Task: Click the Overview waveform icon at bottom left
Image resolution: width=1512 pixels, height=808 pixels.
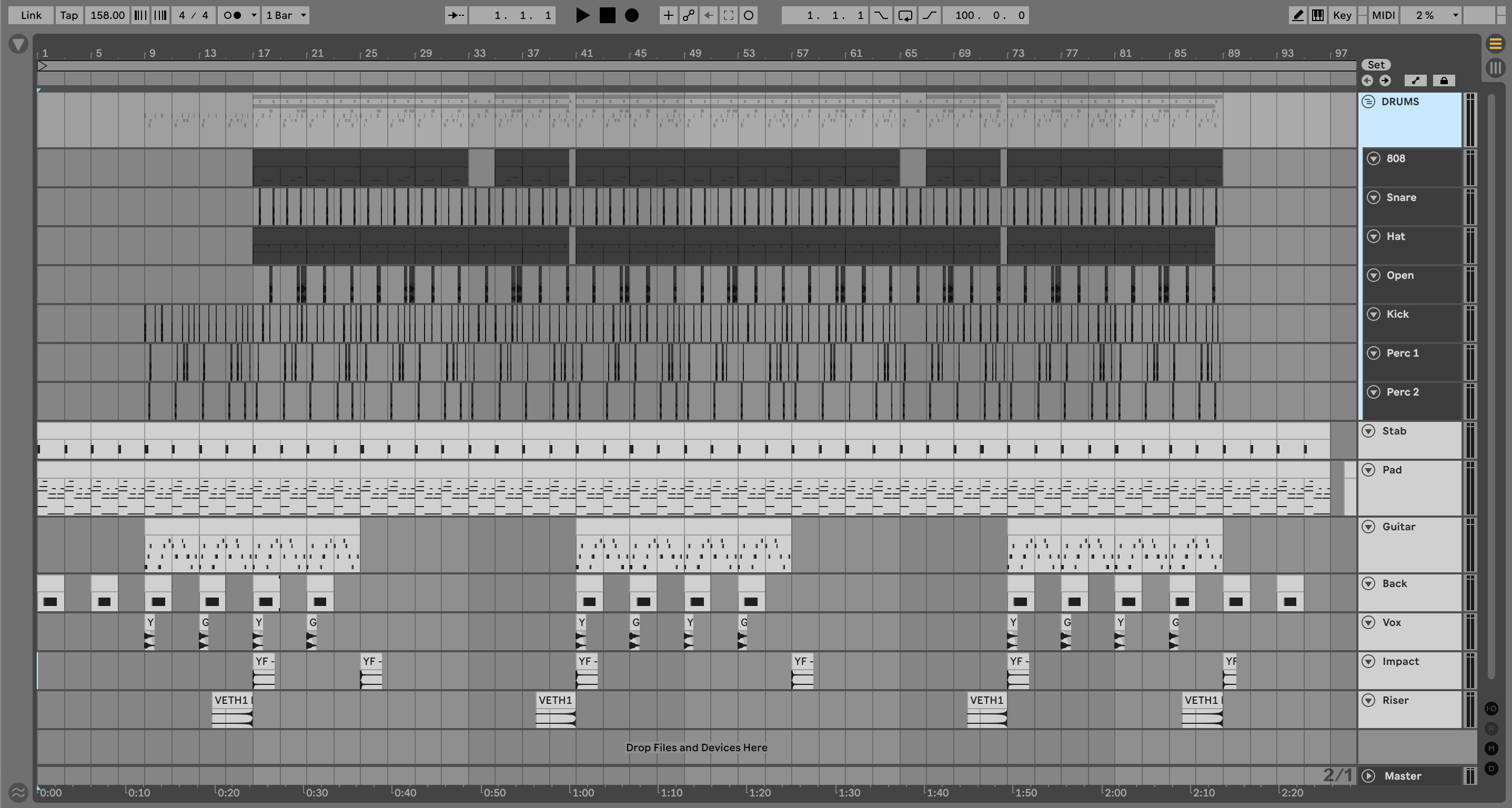Action: coord(18,793)
